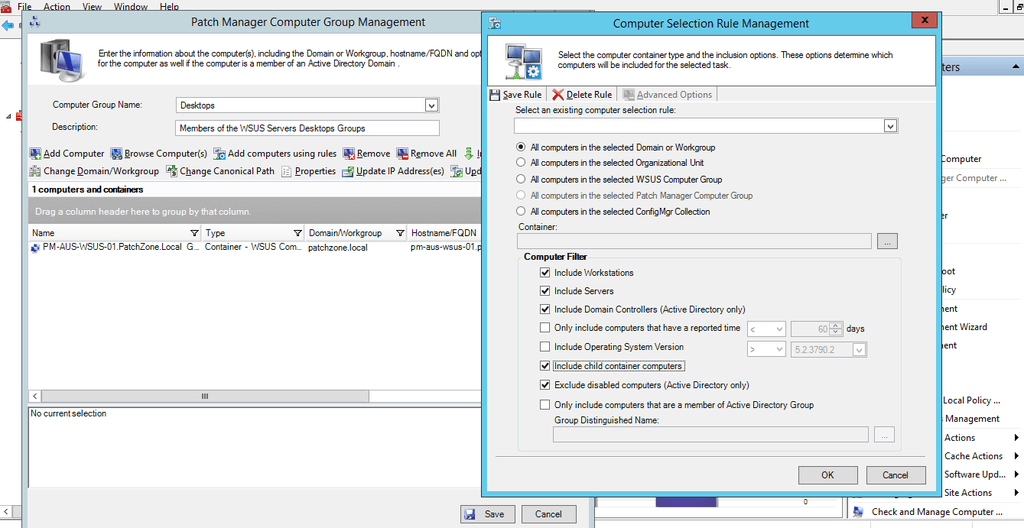The width and height of the screenshot is (1024, 528).
Task: Click the Description text field
Action: pyautogui.click(x=308, y=128)
